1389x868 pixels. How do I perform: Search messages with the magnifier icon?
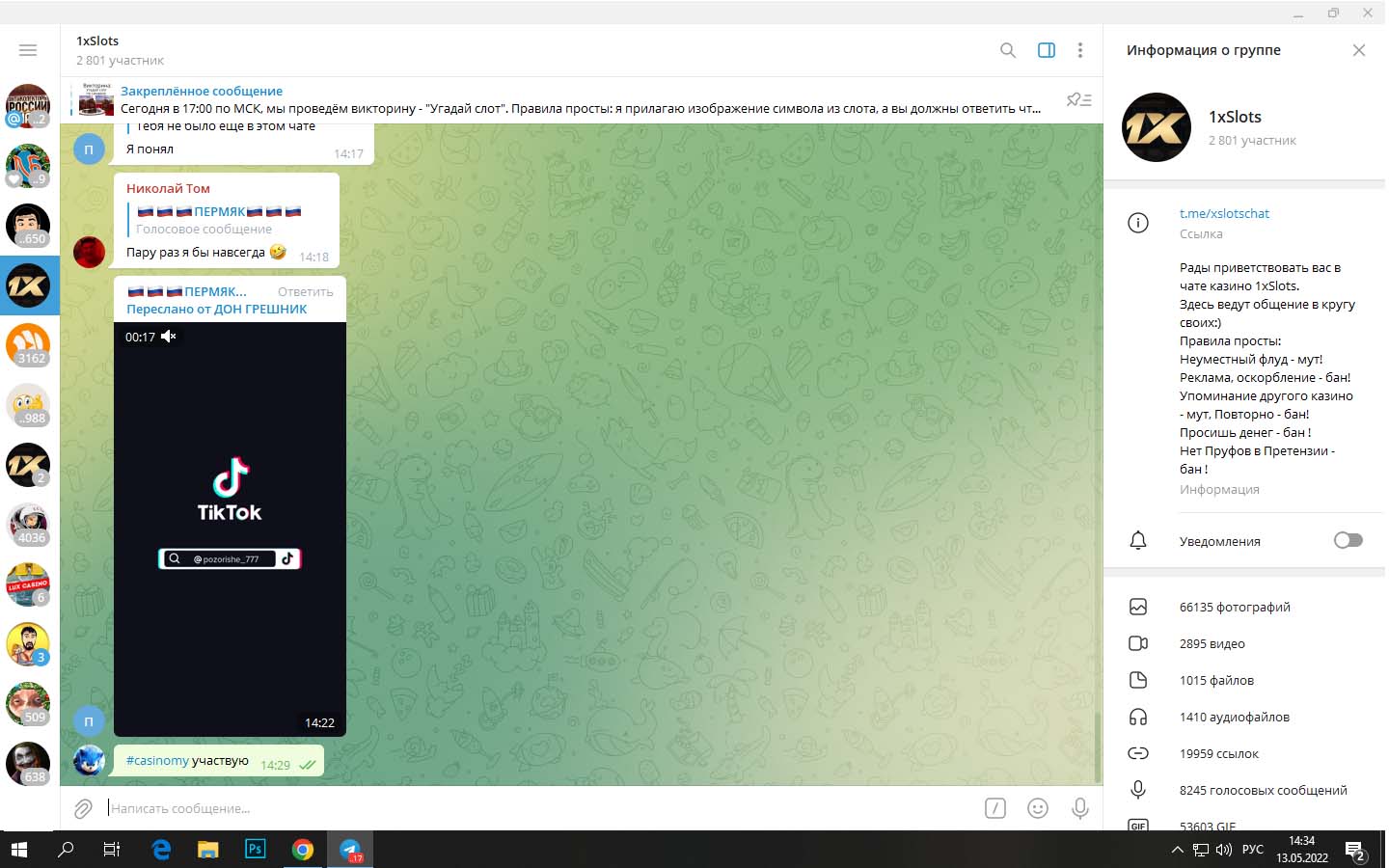pos(1008,50)
